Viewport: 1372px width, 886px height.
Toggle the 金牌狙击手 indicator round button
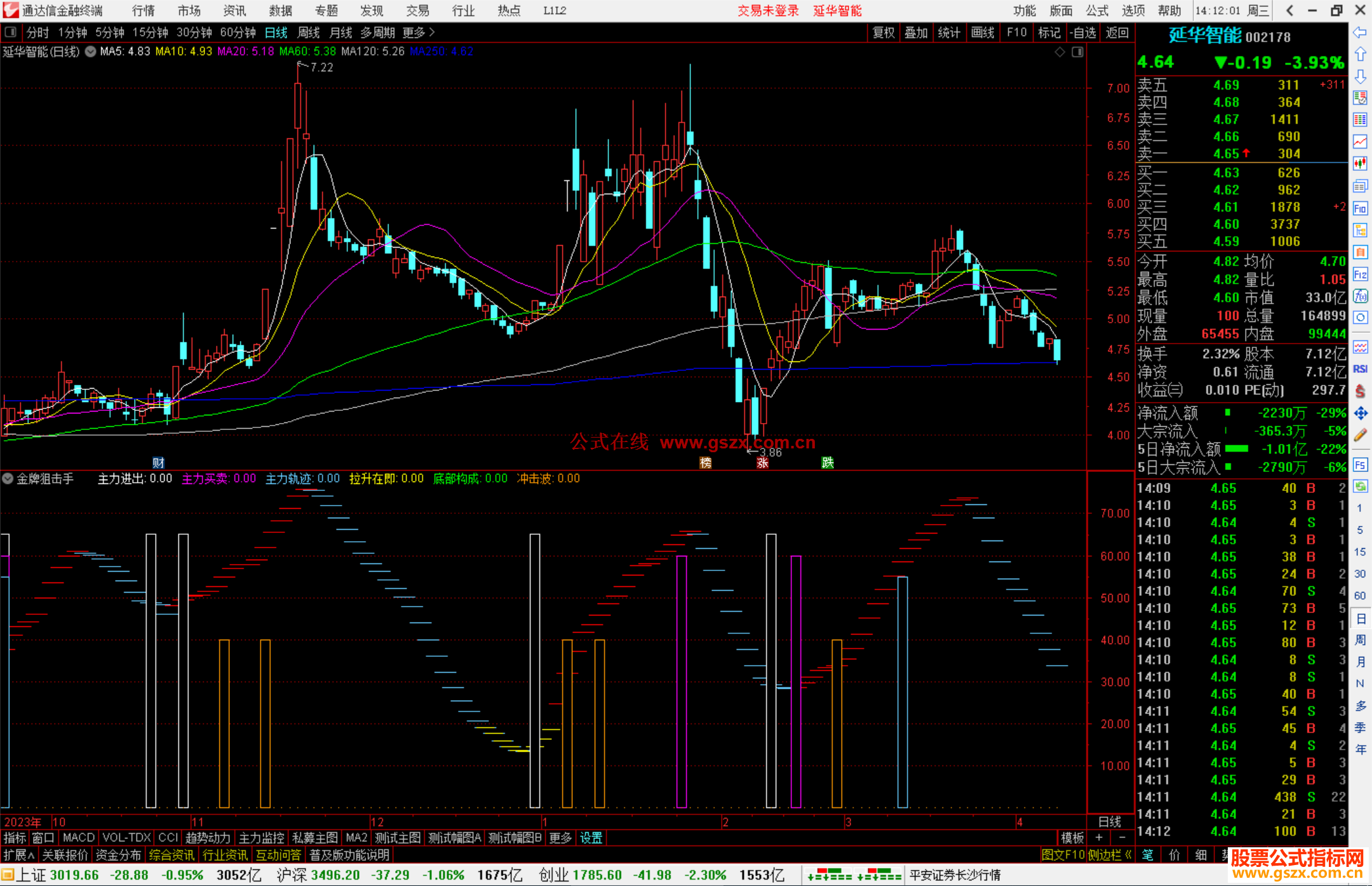8,478
